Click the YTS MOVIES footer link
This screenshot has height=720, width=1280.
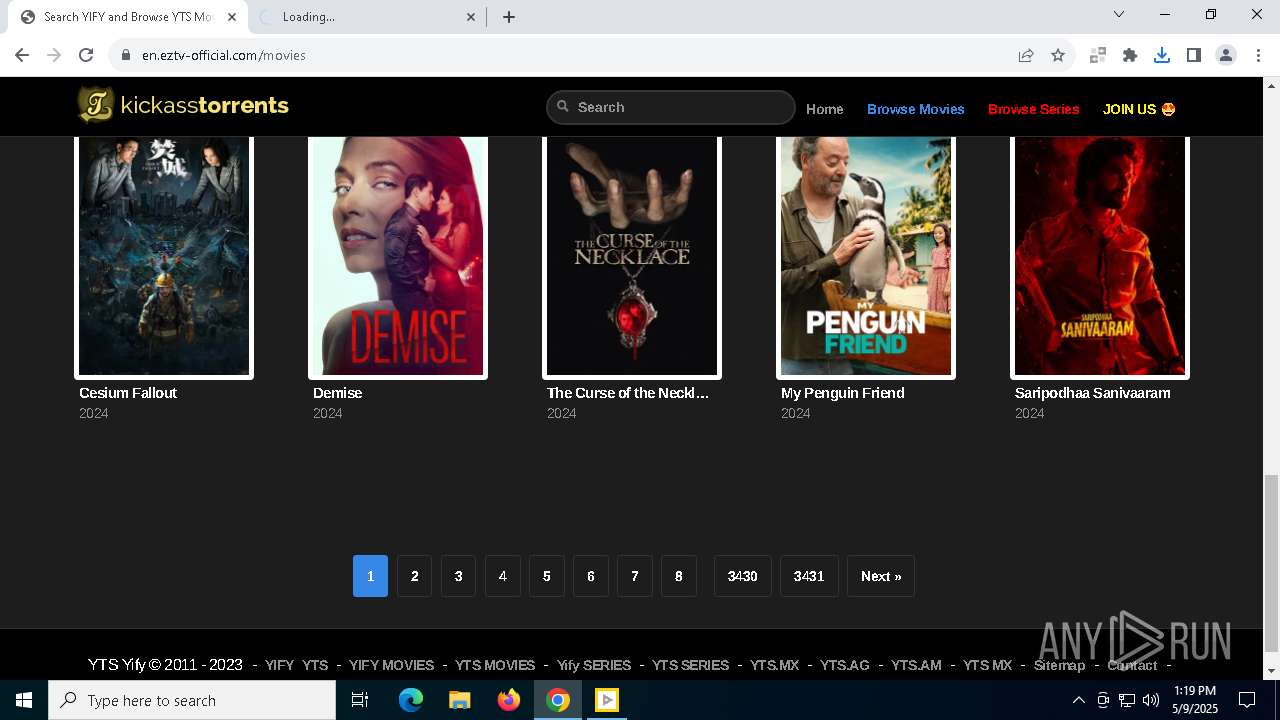pyautogui.click(x=495, y=665)
